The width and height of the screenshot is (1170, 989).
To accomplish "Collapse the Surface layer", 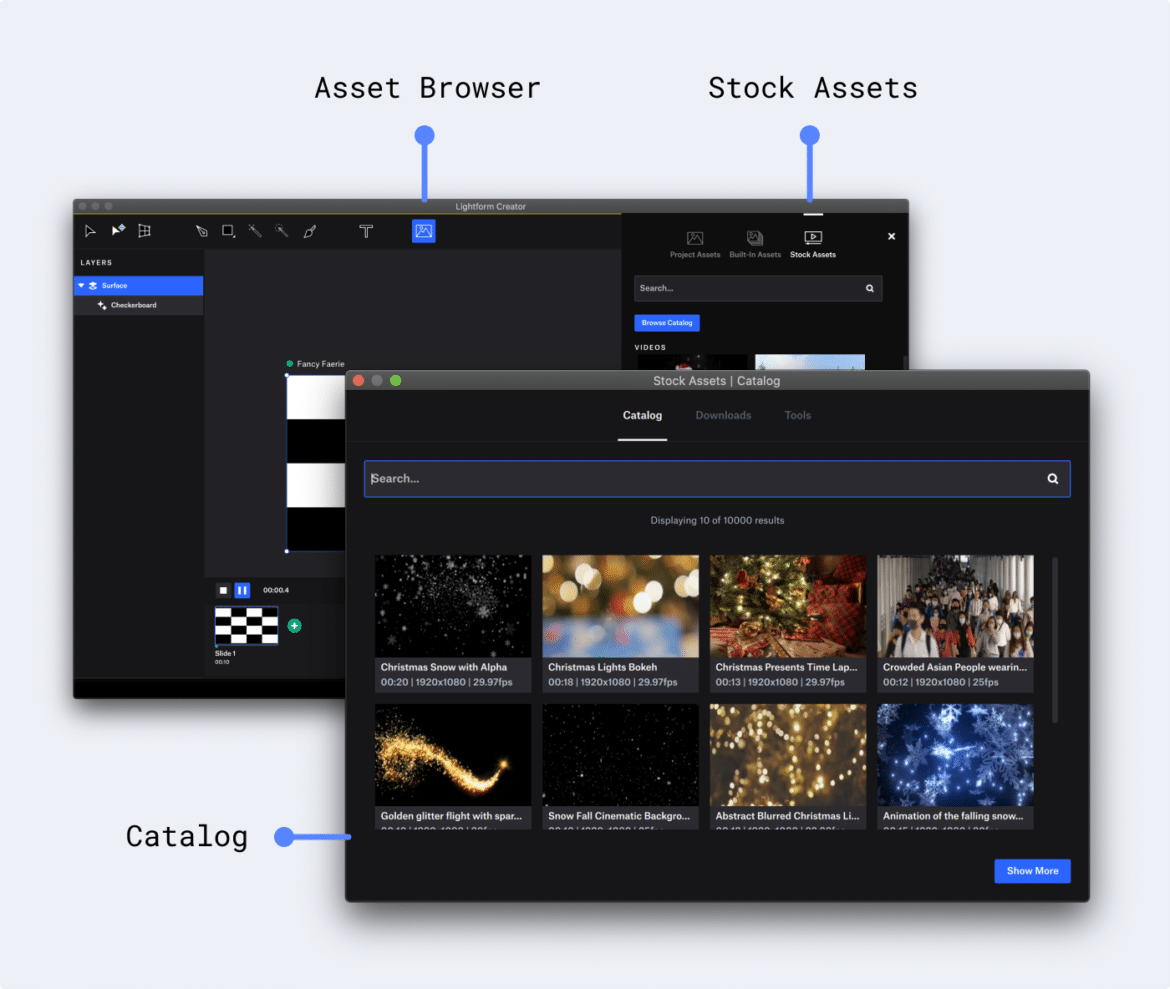I will coord(82,285).
